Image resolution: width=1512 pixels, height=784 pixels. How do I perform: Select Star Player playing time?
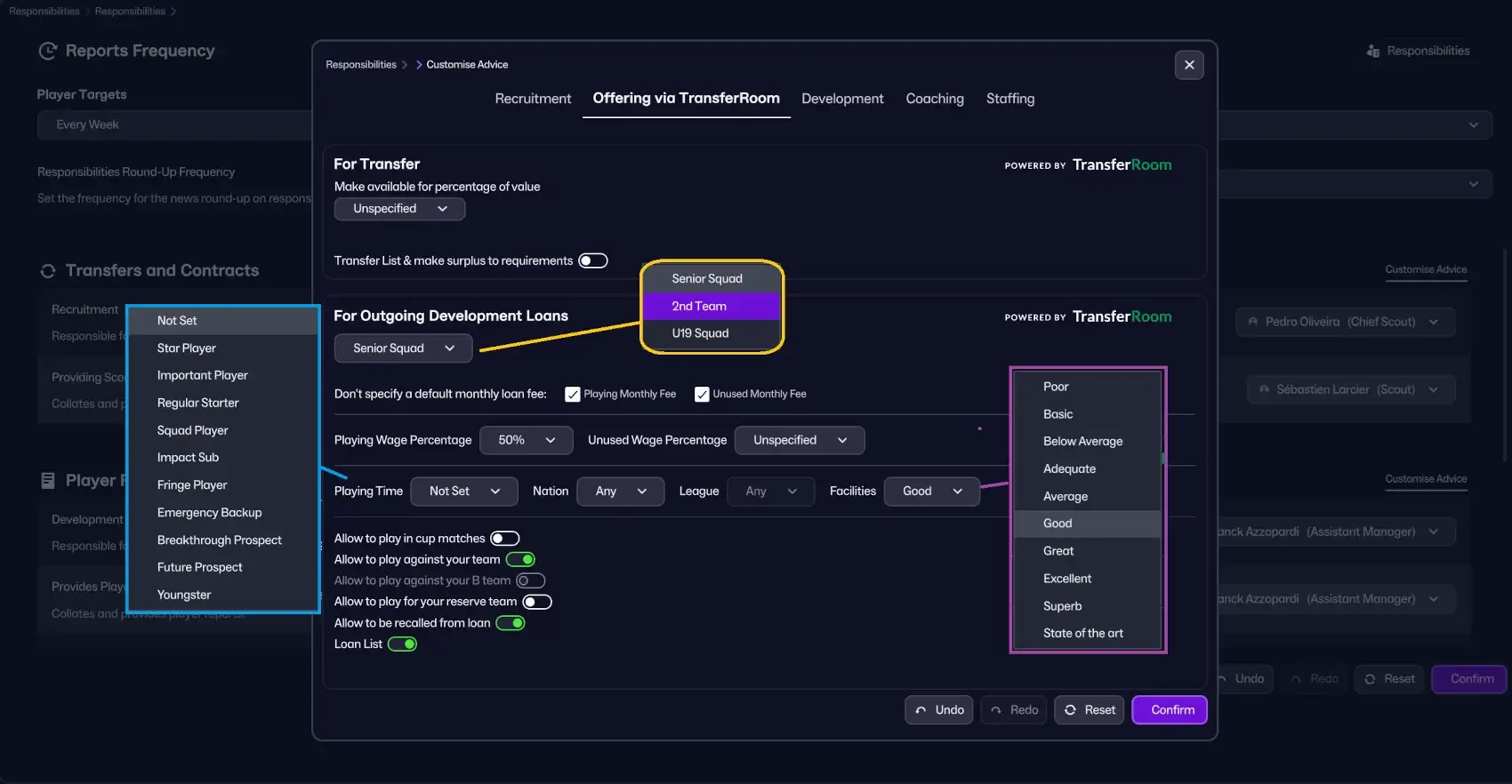(223, 348)
